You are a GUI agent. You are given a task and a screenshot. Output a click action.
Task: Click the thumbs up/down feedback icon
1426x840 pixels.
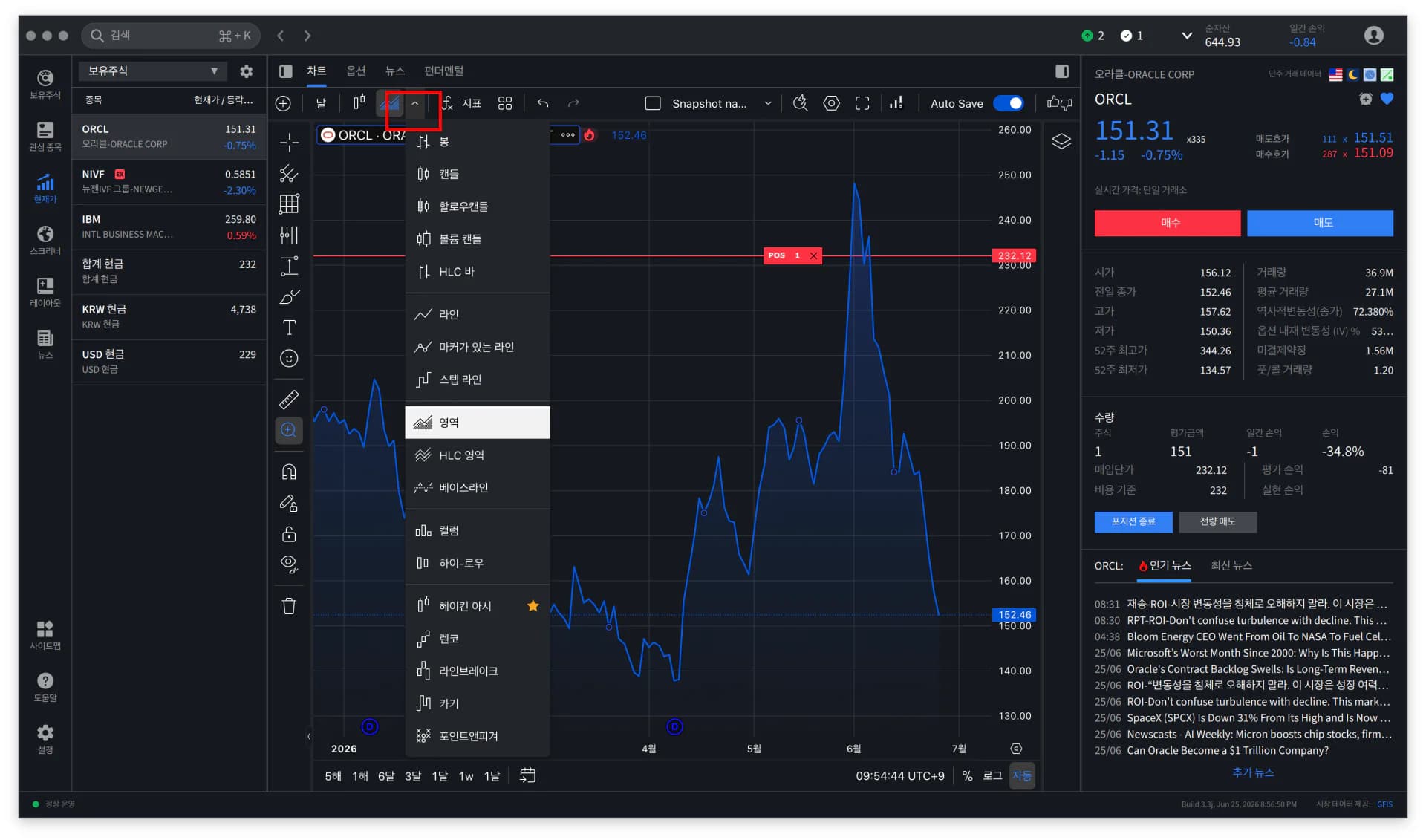(1059, 103)
